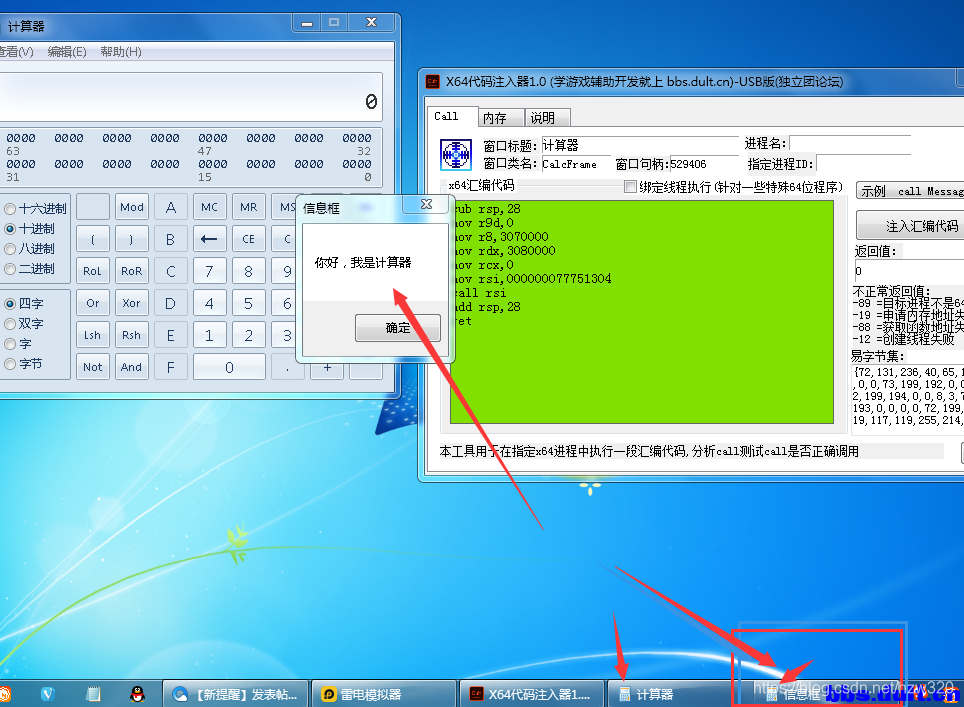Click the Xor operator key

pos(132,303)
